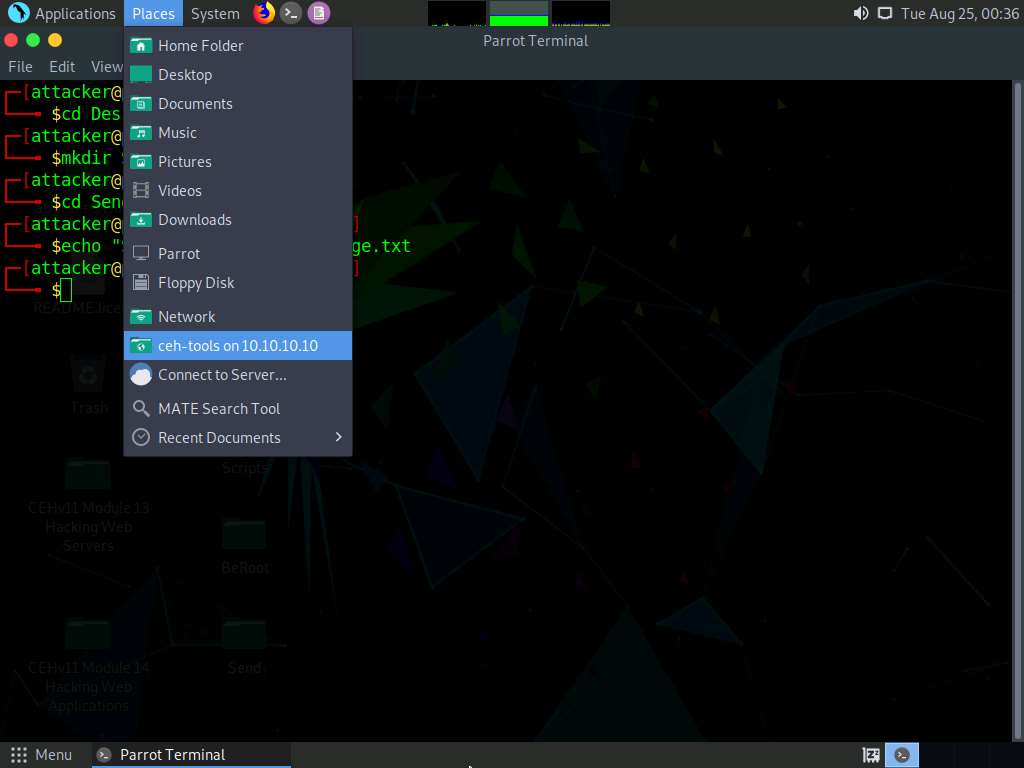Click the display tray icon
The image size is (1024, 768).
click(x=885, y=13)
